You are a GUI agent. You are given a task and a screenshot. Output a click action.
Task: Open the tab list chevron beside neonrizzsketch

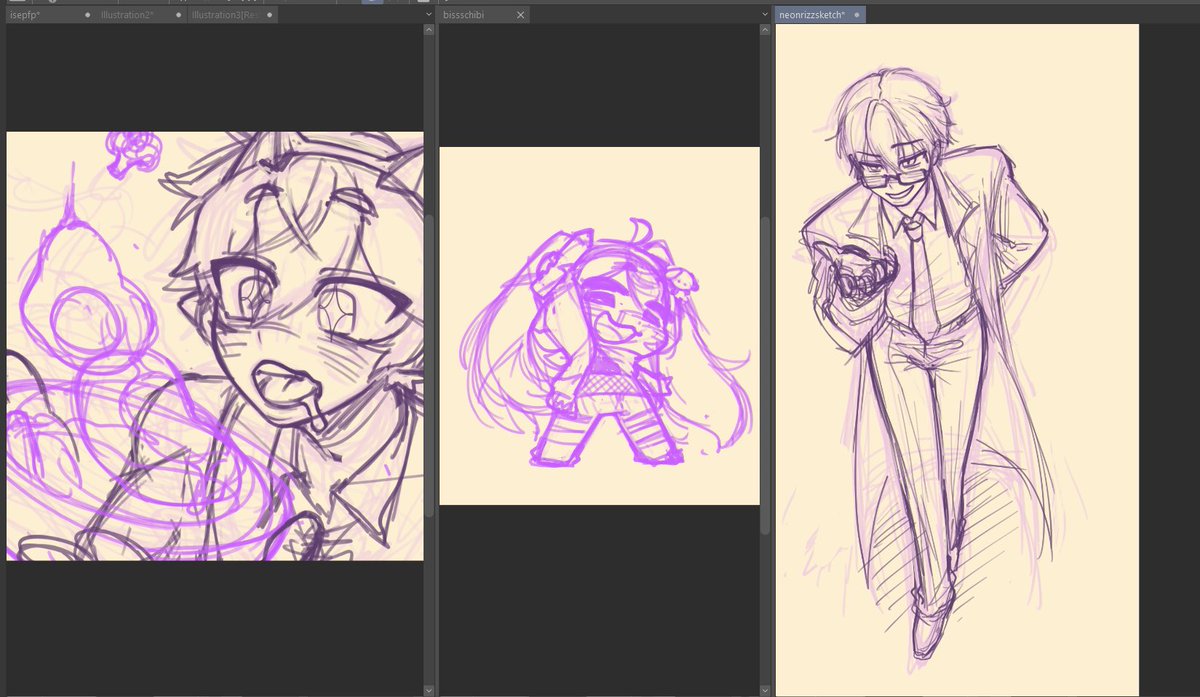pyautogui.click(x=764, y=14)
